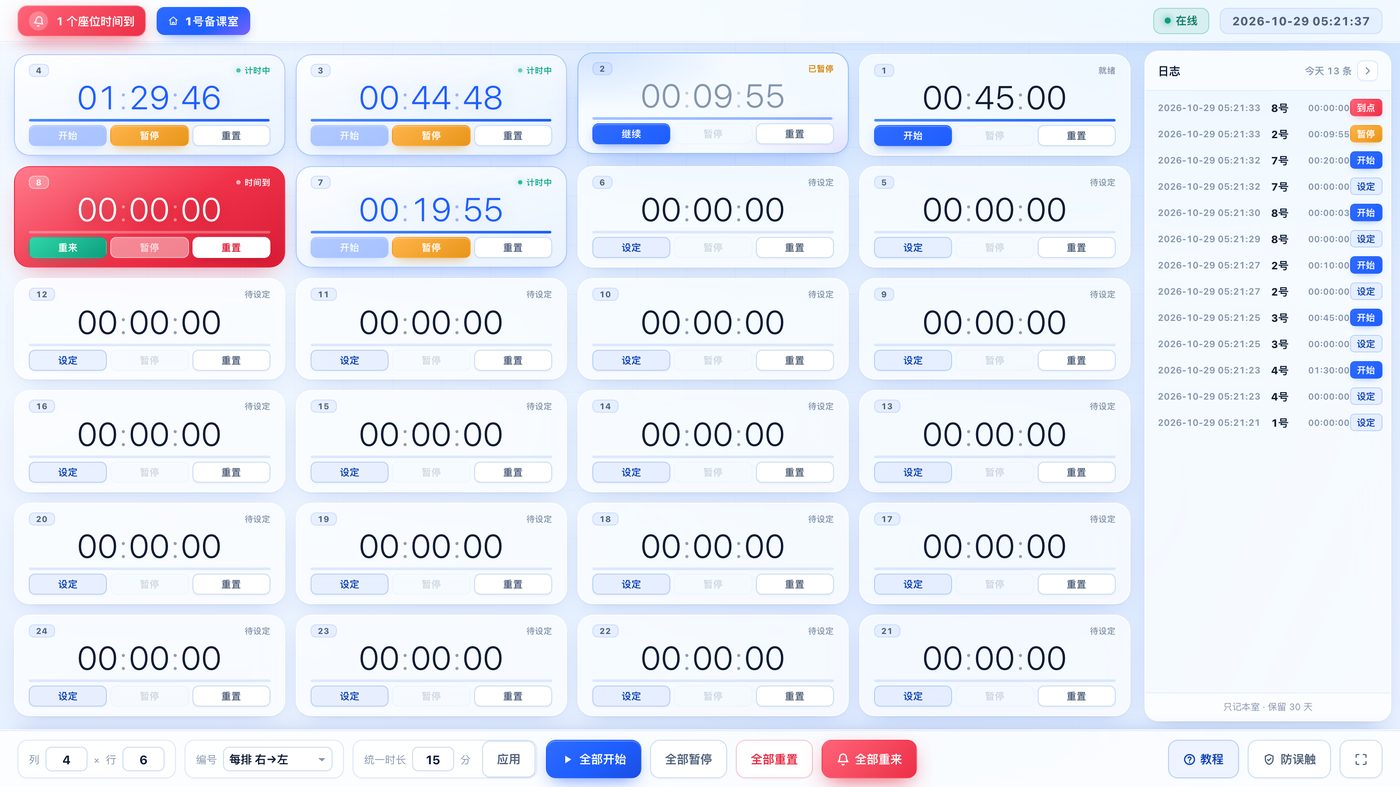Start the seat 1 timer with 开始
The height and width of the screenshot is (787, 1400).
[x=913, y=135]
